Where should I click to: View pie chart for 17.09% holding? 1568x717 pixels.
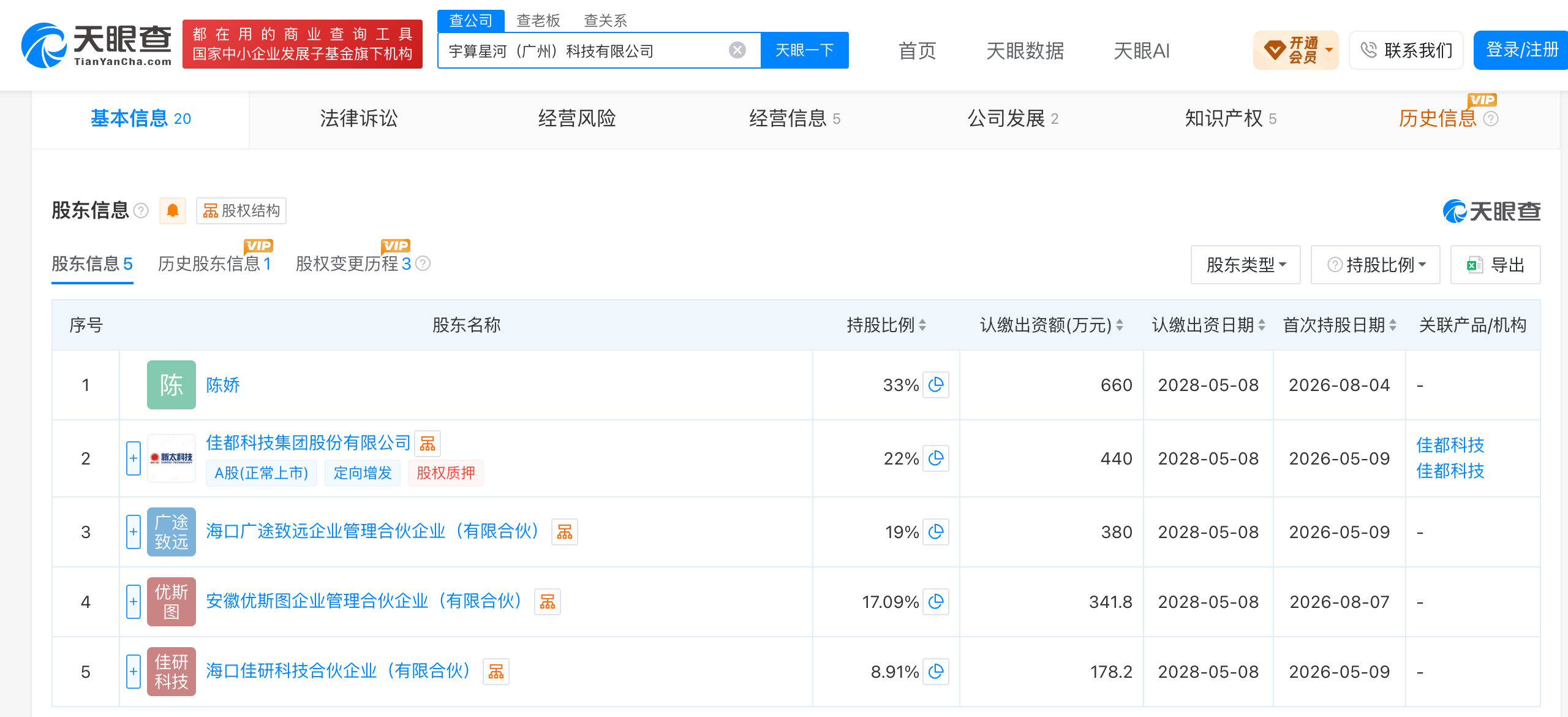pyautogui.click(x=936, y=602)
